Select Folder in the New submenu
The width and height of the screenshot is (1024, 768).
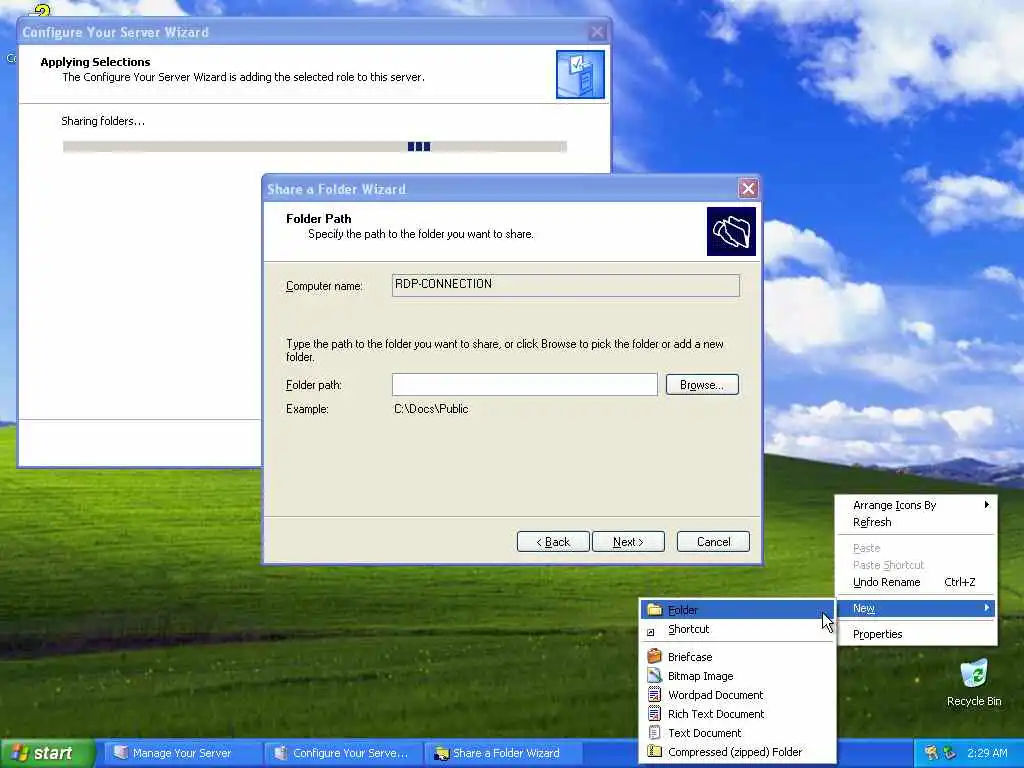click(737, 609)
